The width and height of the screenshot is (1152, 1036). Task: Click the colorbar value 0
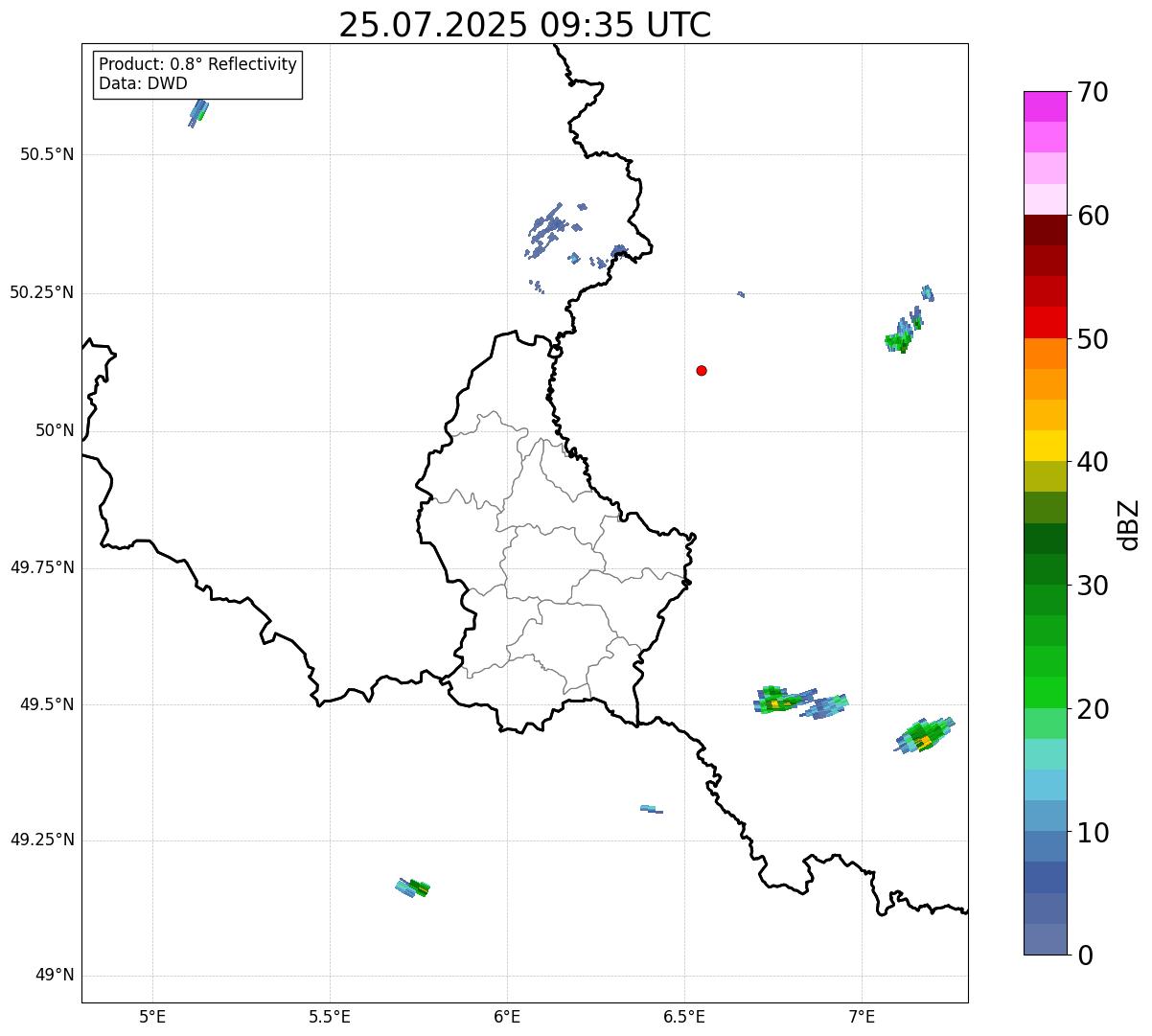coord(1084,955)
